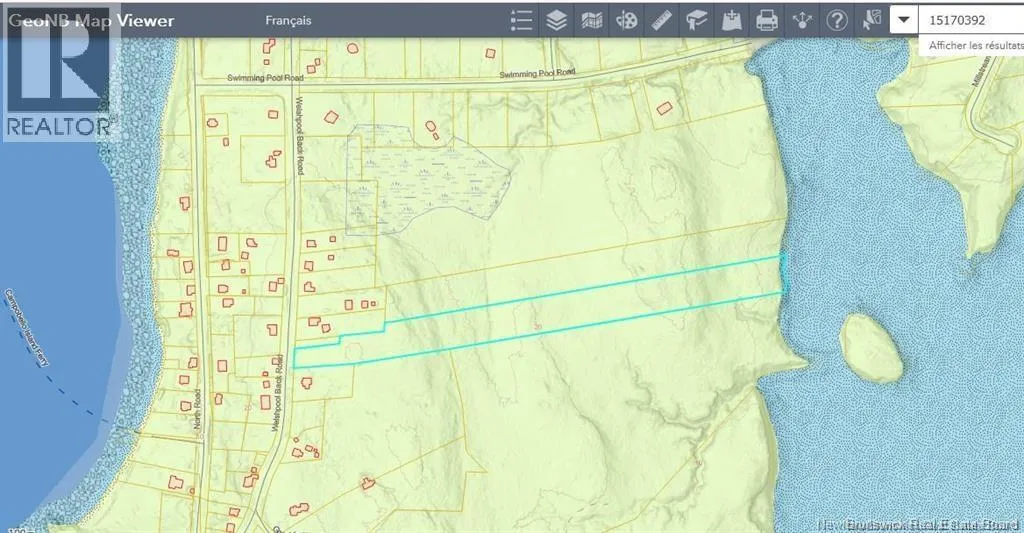Print the current map

tap(767, 20)
